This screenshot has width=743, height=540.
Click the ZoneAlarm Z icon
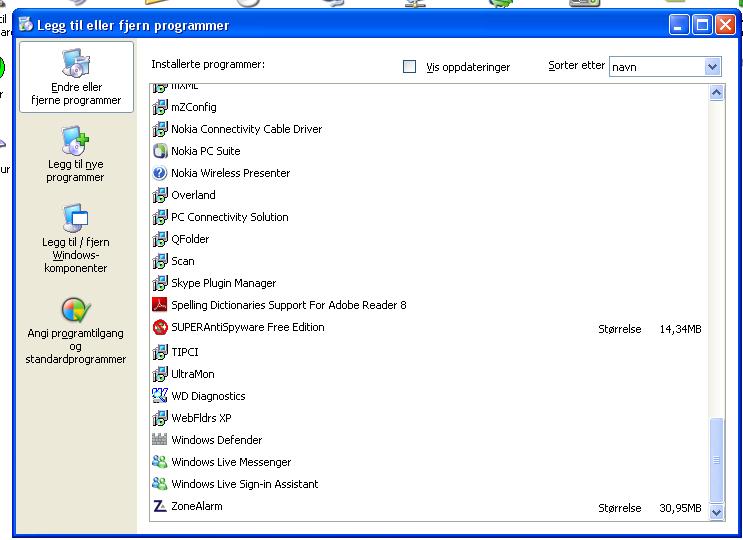point(160,506)
